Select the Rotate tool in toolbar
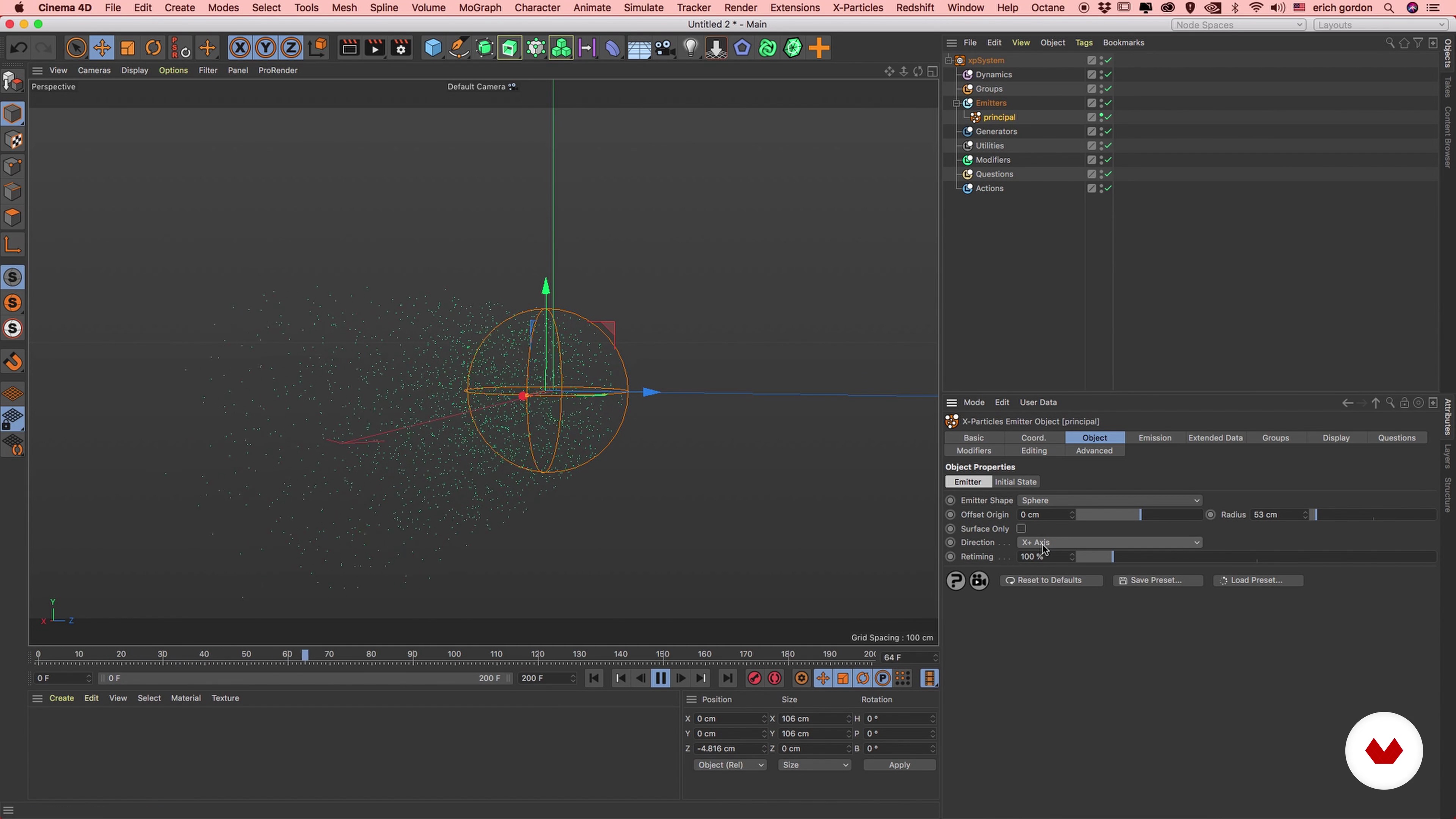Viewport: 1456px width, 819px height. click(x=153, y=48)
